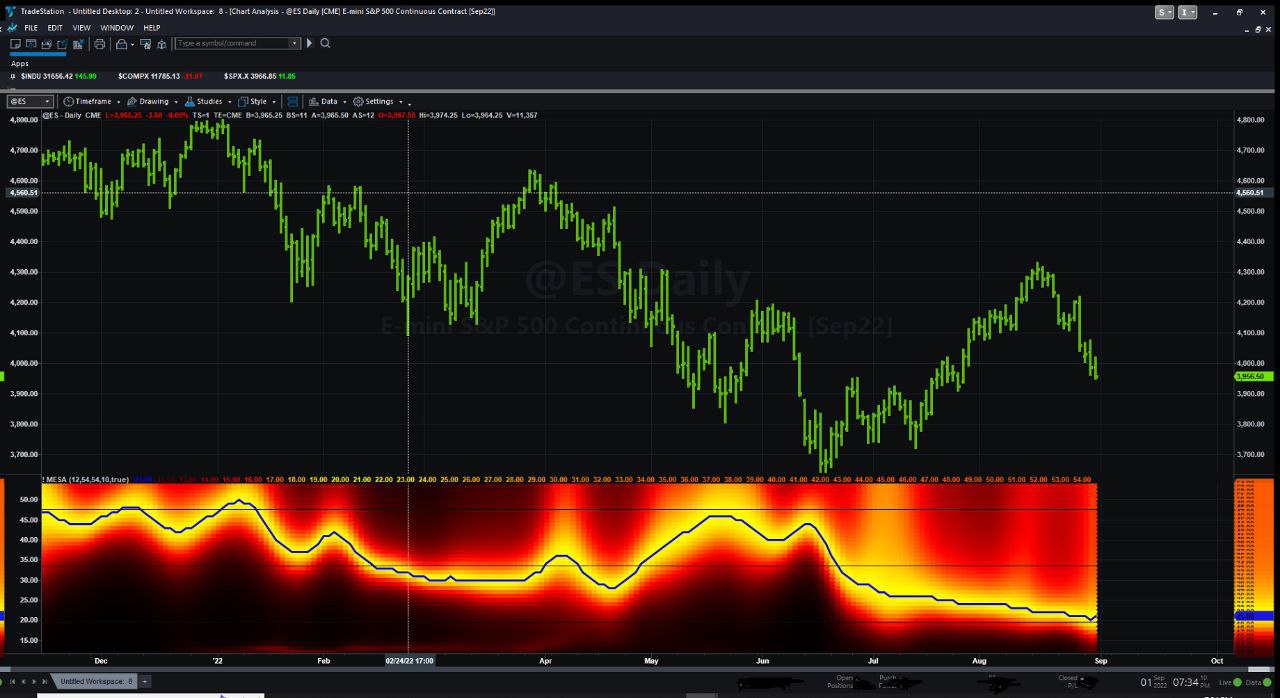Toggle the blue chart linking icon
Image resolution: width=1280 pixels, height=698 pixels.
point(292,101)
